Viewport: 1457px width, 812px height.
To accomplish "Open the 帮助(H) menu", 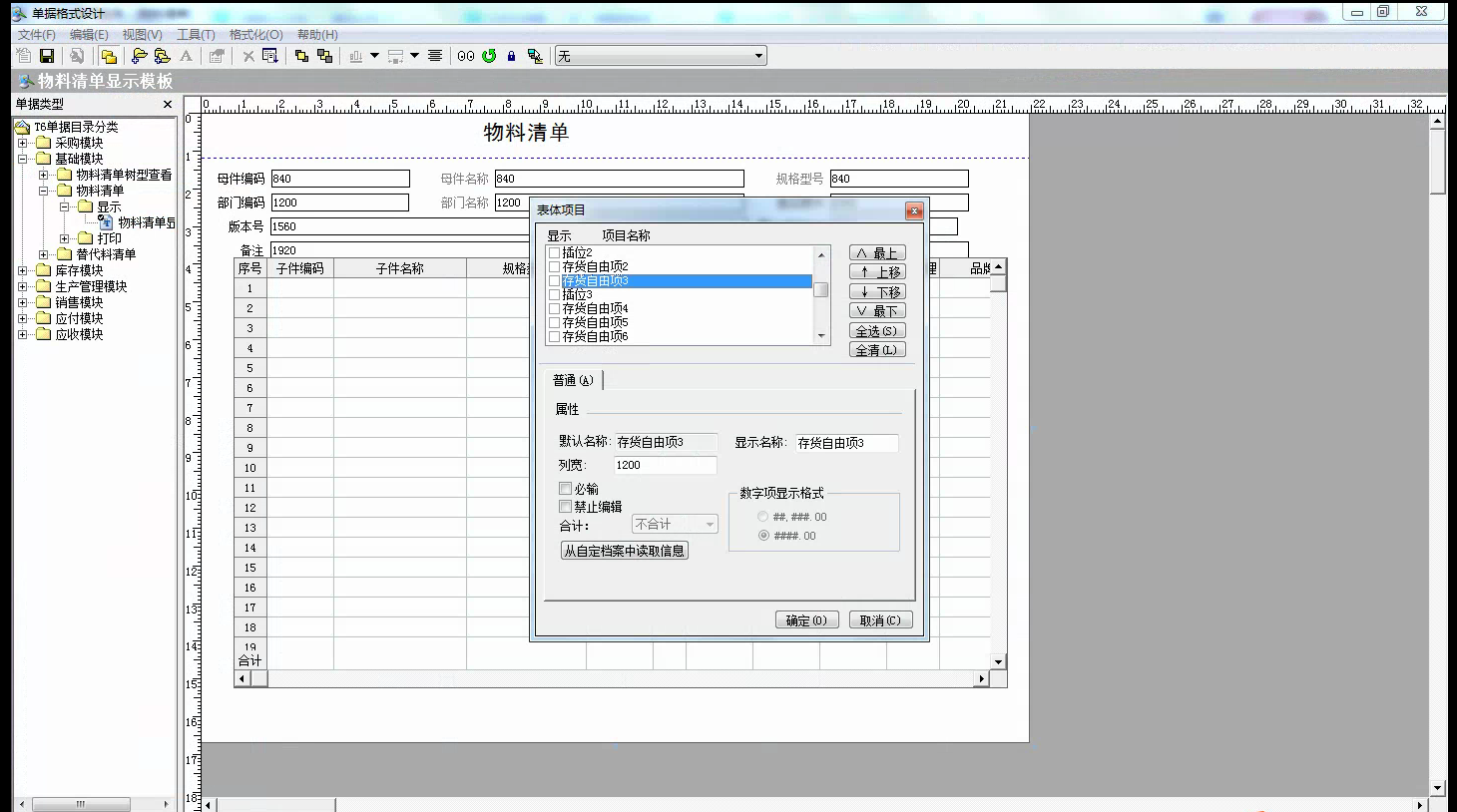I will 317,34.
